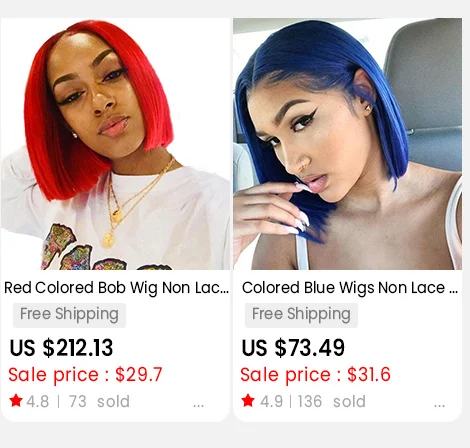Click the 4.8 rating number
Image resolution: width=470 pixels, height=448 pixels.
(x=38, y=401)
